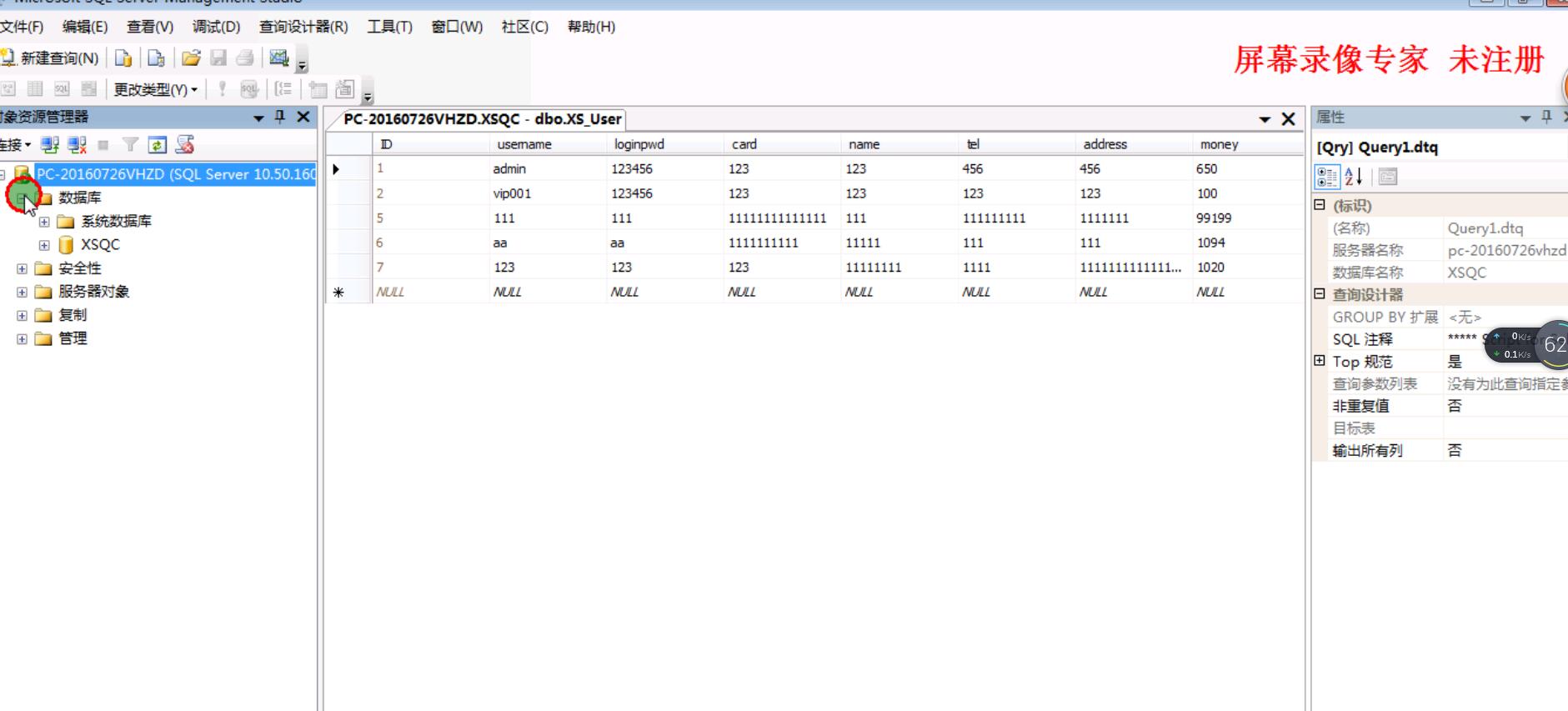Click the Add Table icon
The image size is (1568, 711).
318,89
